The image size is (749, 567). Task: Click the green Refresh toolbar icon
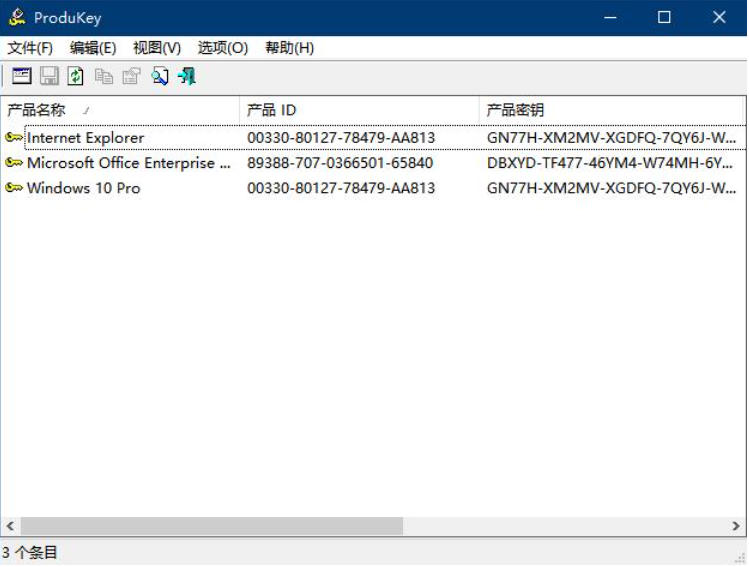click(76, 76)
